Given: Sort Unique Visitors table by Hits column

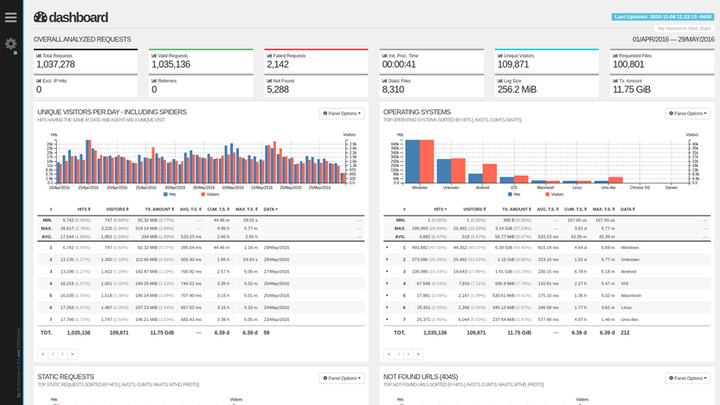Looking at the screenshot, I should [84, 209].
